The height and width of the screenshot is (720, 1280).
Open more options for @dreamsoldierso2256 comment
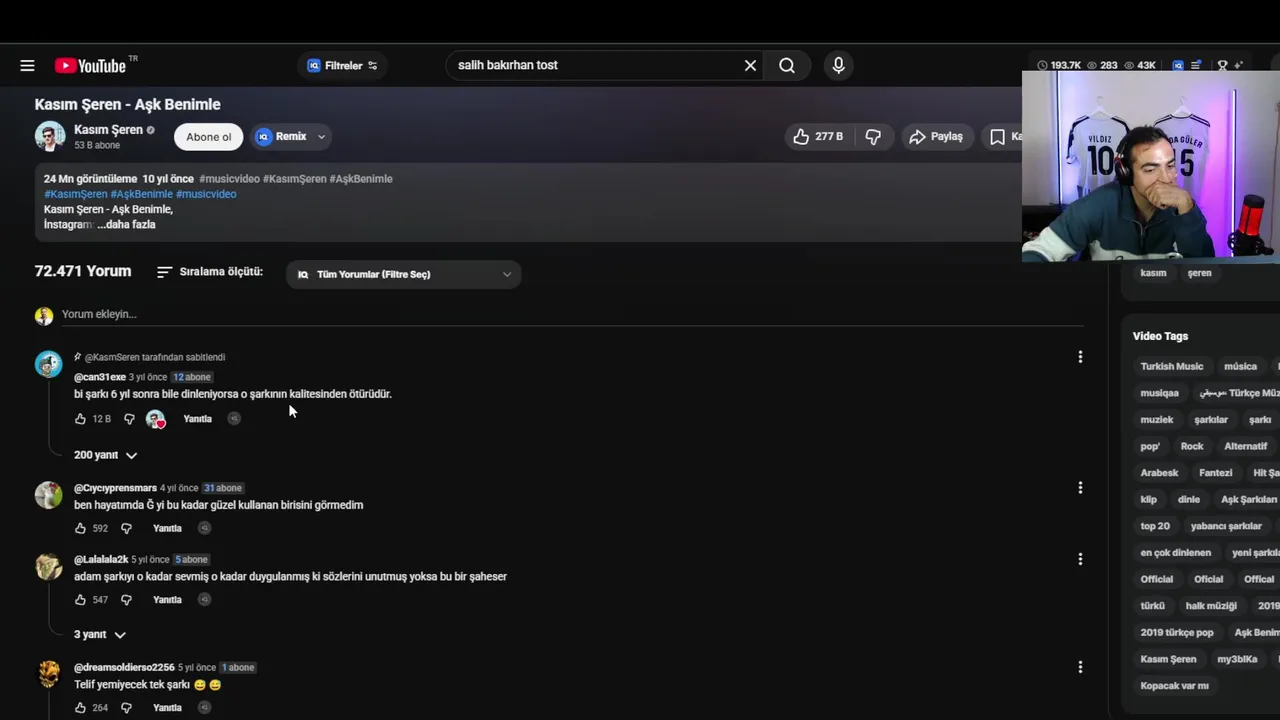1080,667
